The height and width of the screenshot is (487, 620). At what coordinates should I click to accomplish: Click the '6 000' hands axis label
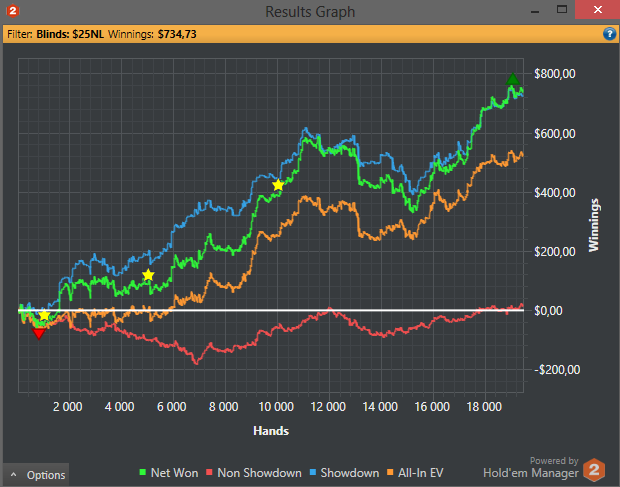(x=172, y=407)
